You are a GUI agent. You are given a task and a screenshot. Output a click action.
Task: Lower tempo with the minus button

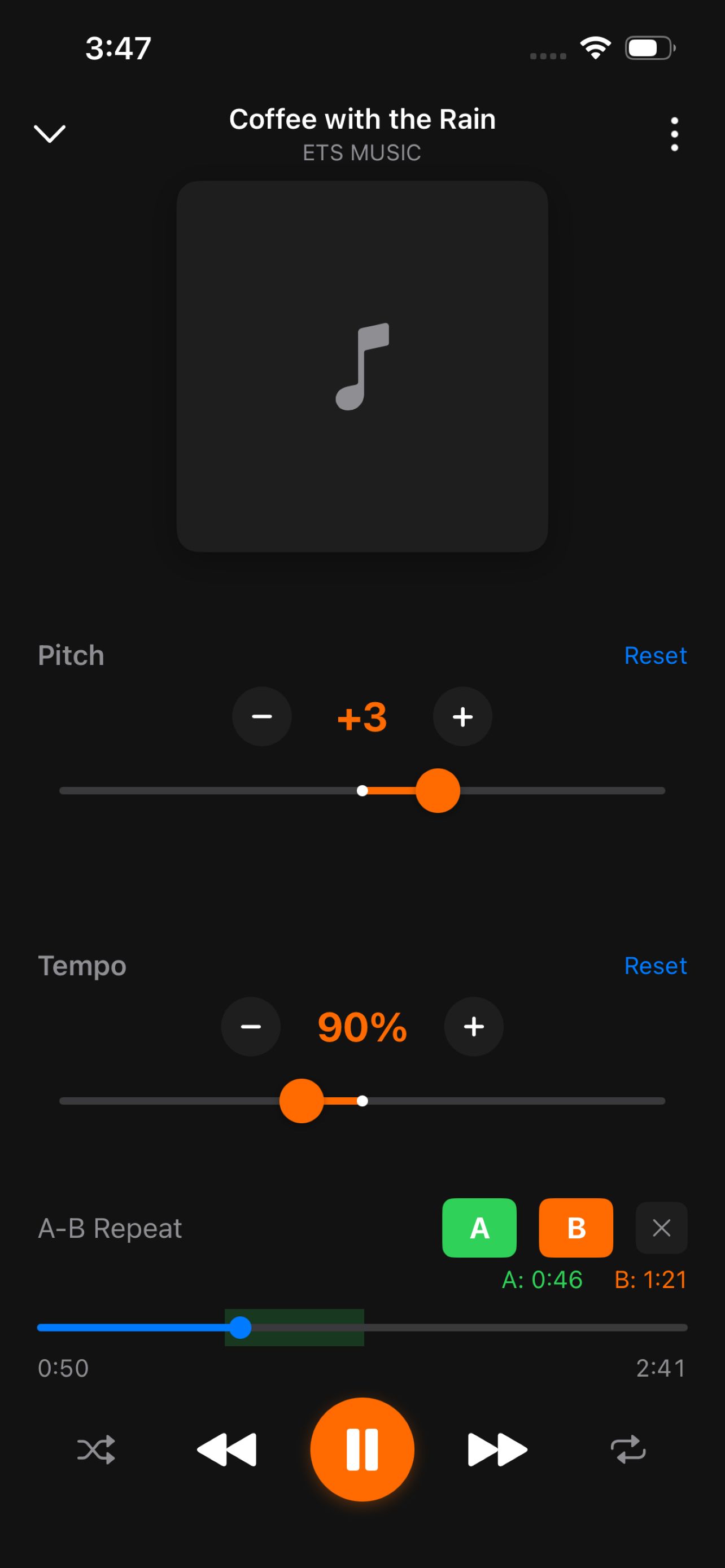[x=251, y=1026]
